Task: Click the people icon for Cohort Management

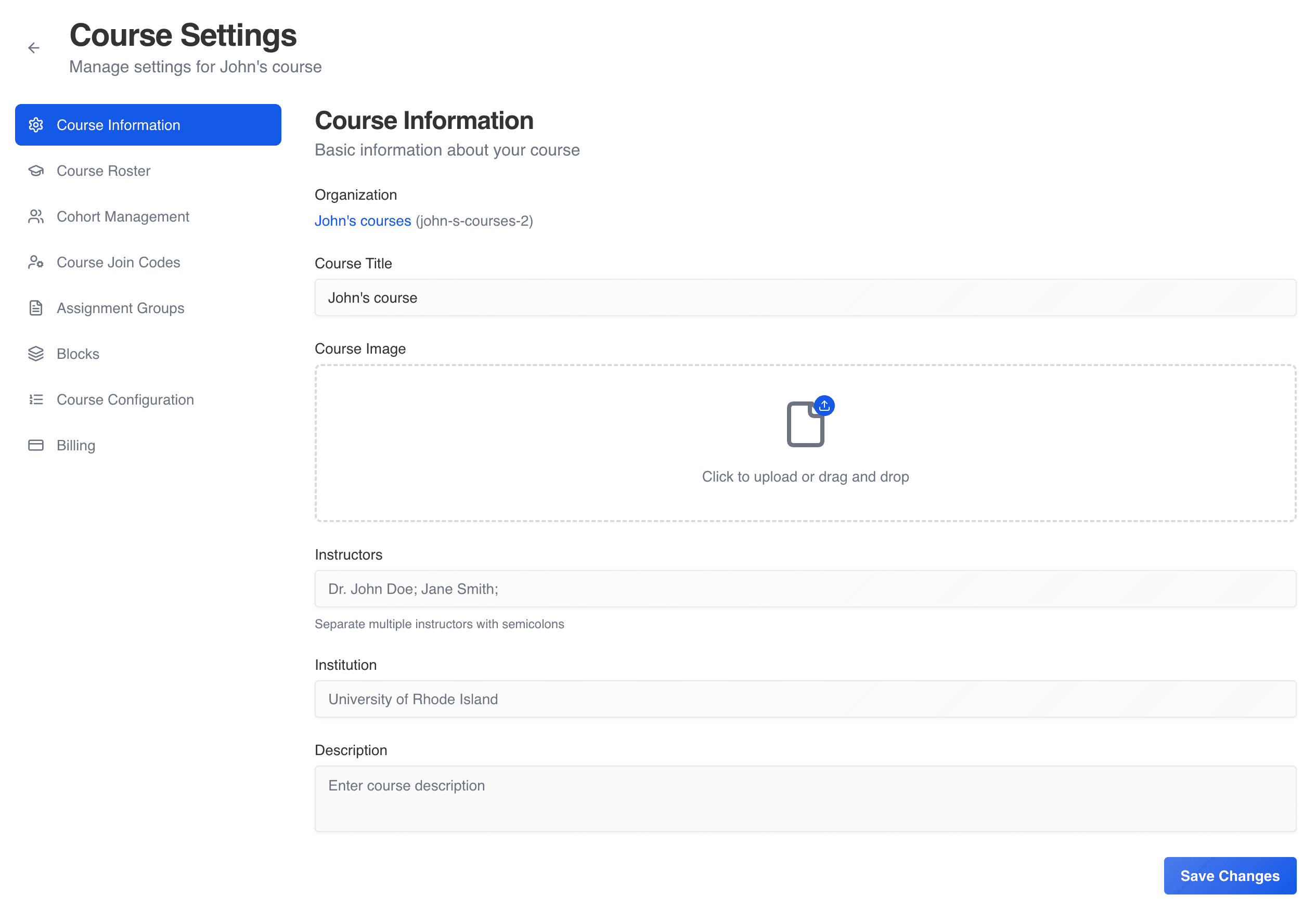Action: [36, 217]
